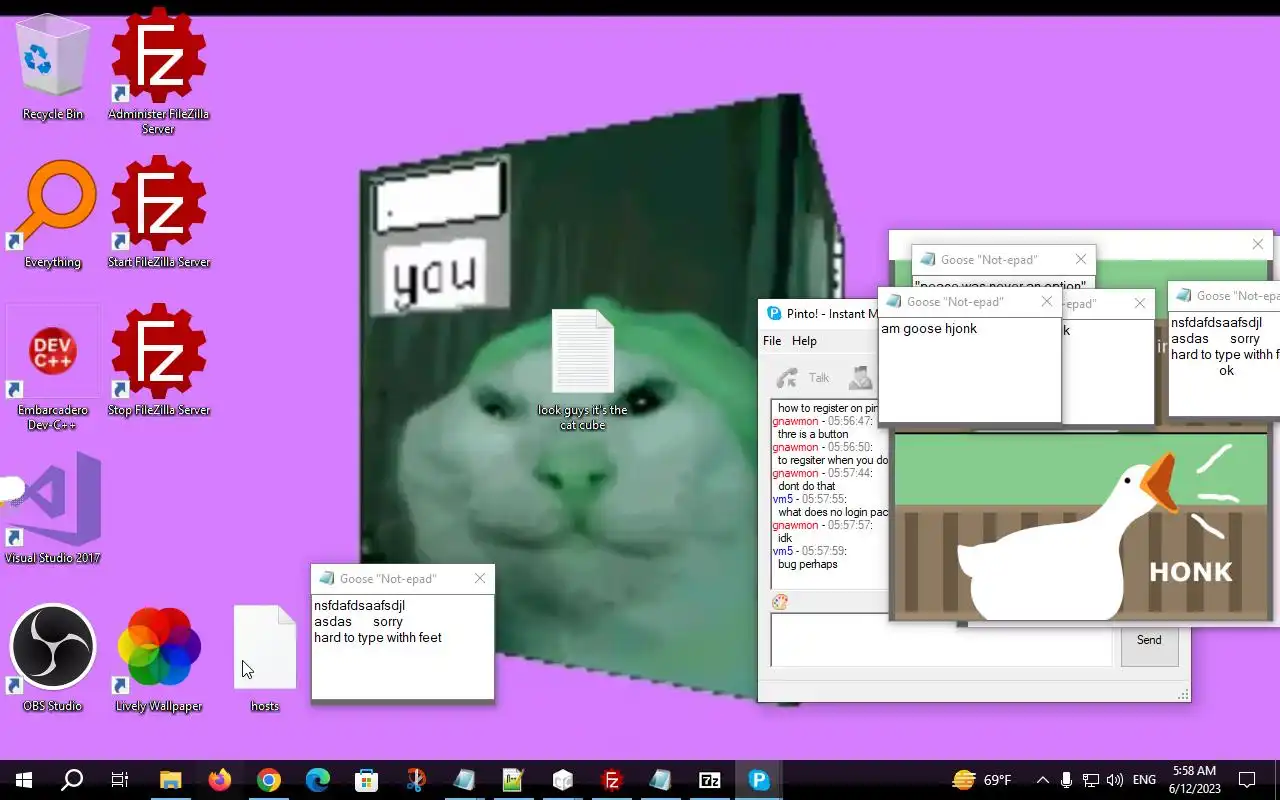Open the Help menu in Pinto
Viewport: 1280px width, 800px height.
click(804, 341)
